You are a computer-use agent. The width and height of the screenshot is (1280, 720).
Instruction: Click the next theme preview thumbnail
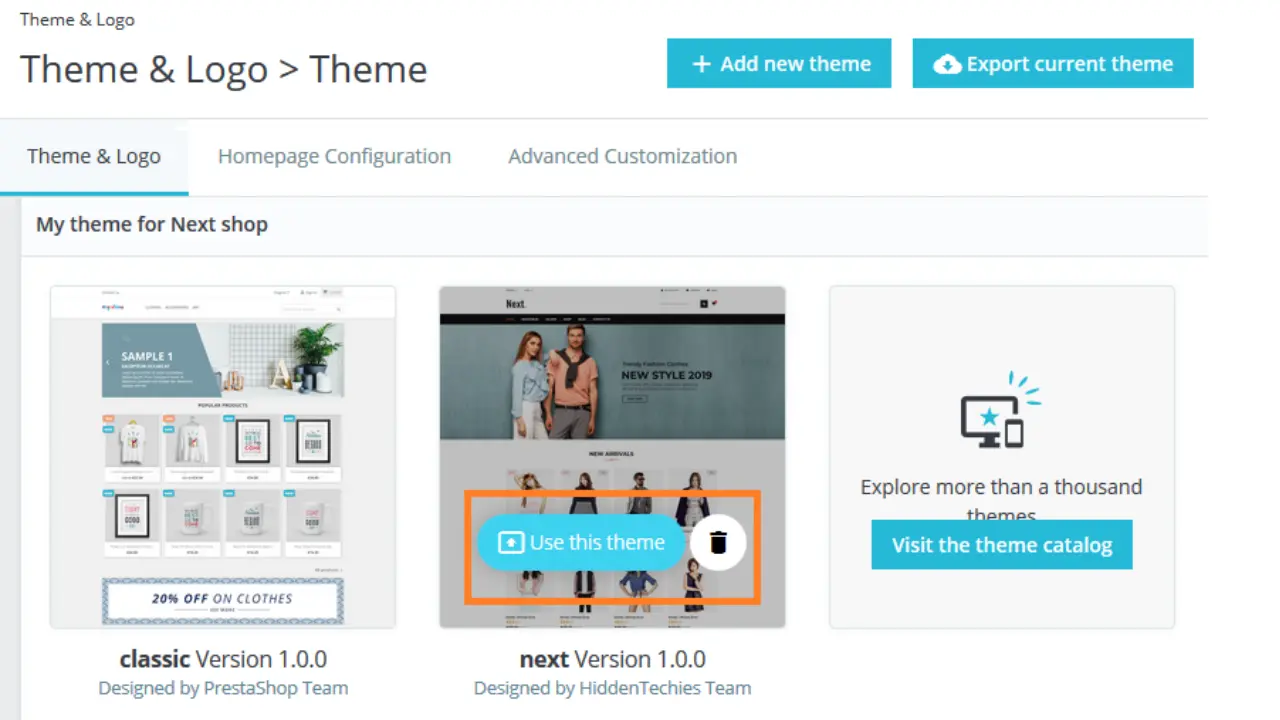point(612,457)
